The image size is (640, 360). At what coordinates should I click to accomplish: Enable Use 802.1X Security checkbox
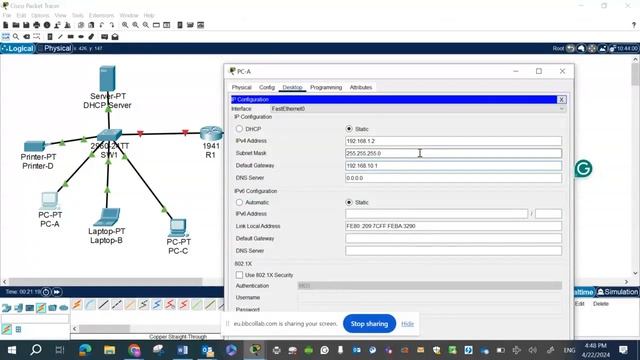coord(239,275)
